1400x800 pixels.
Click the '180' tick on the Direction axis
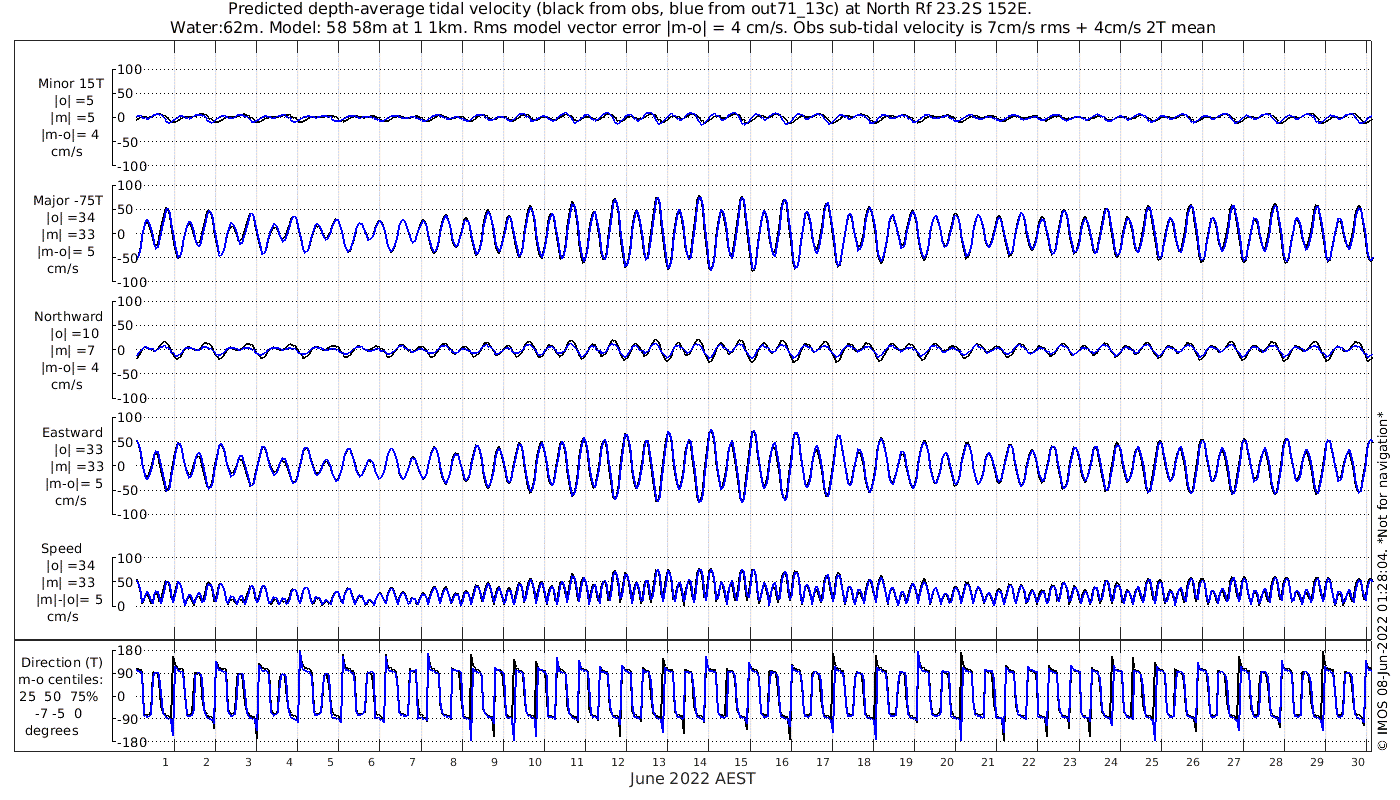pos(130,650)
